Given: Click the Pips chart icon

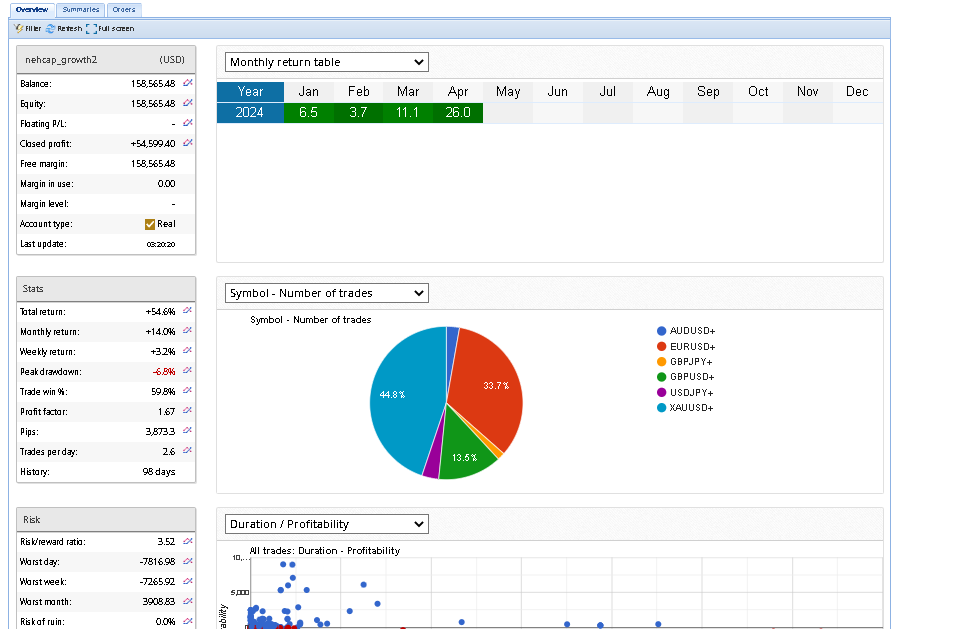Looking at the screenshot, I should click(187, 431).
